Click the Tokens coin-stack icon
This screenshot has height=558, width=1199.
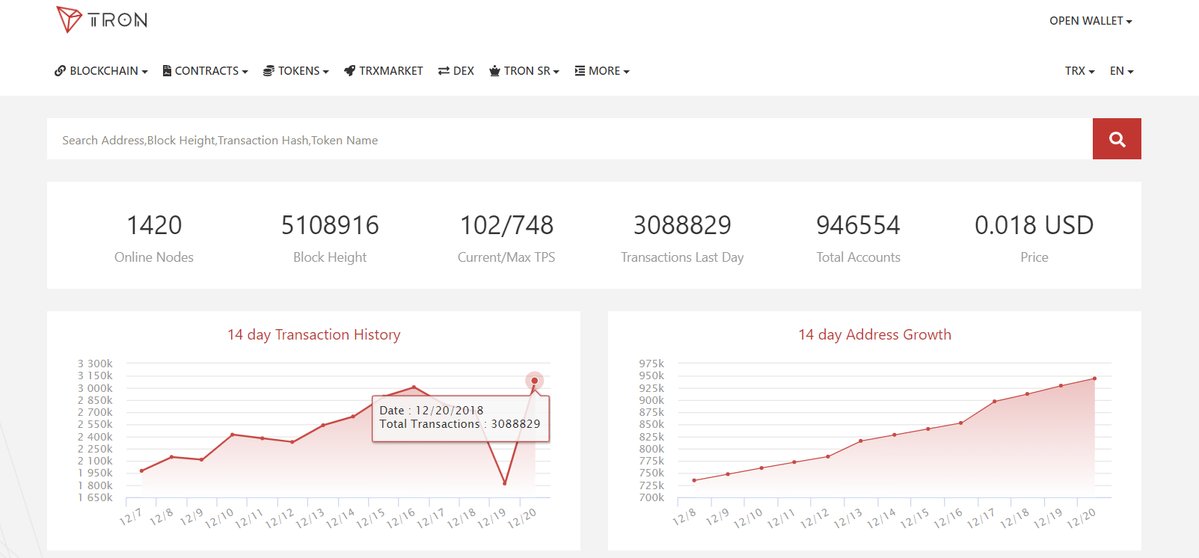click(x=268, y=71)
